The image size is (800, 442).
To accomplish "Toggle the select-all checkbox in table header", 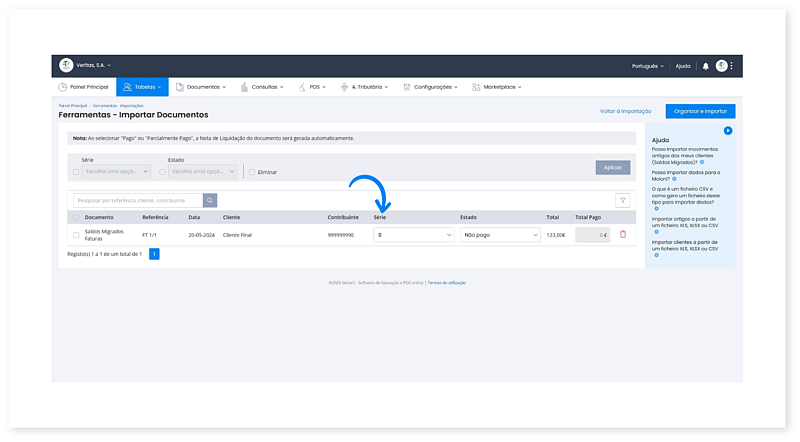I will coord(76,217).
